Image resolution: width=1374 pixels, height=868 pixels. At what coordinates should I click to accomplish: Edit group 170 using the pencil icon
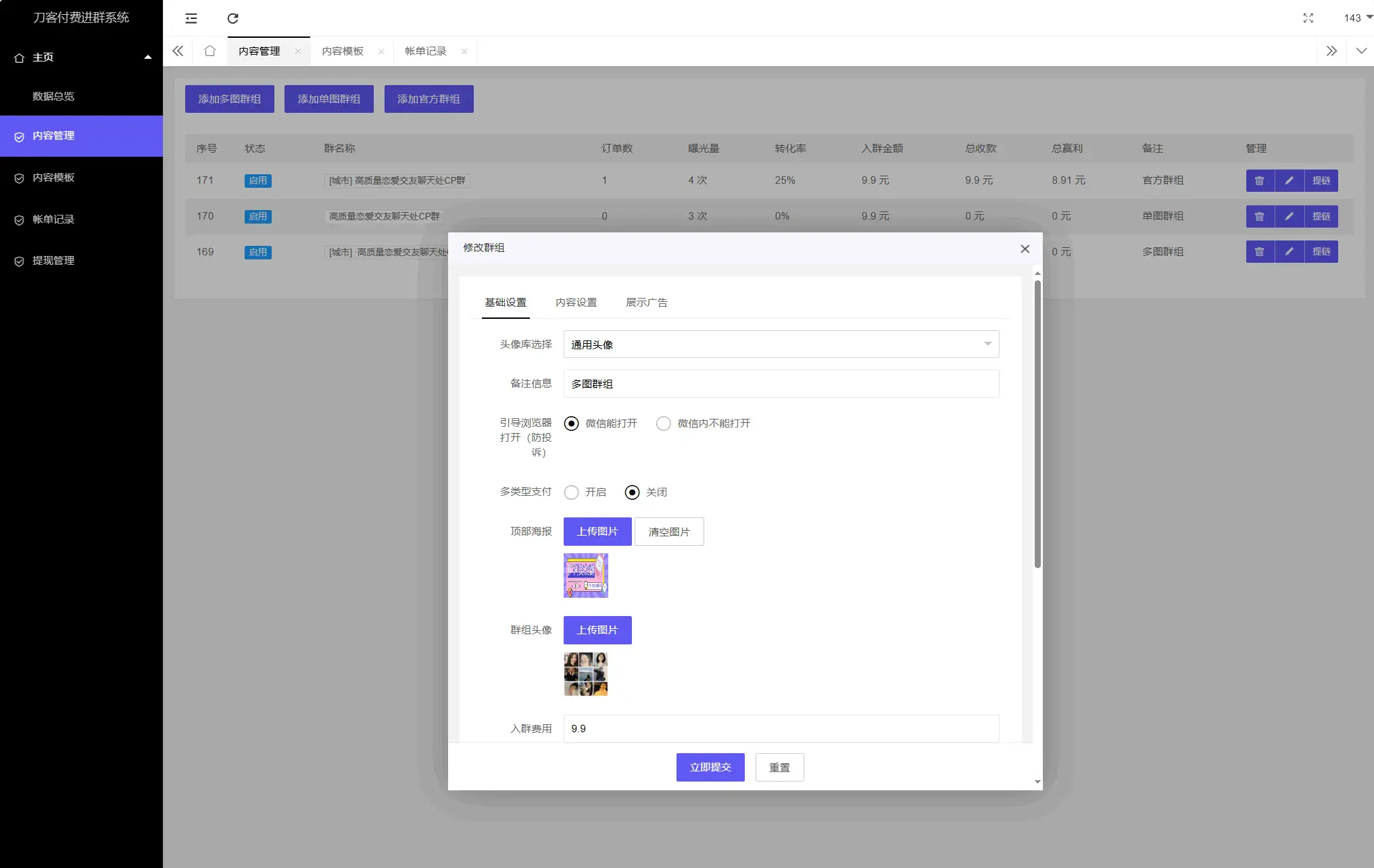[x=1290, y=216]
